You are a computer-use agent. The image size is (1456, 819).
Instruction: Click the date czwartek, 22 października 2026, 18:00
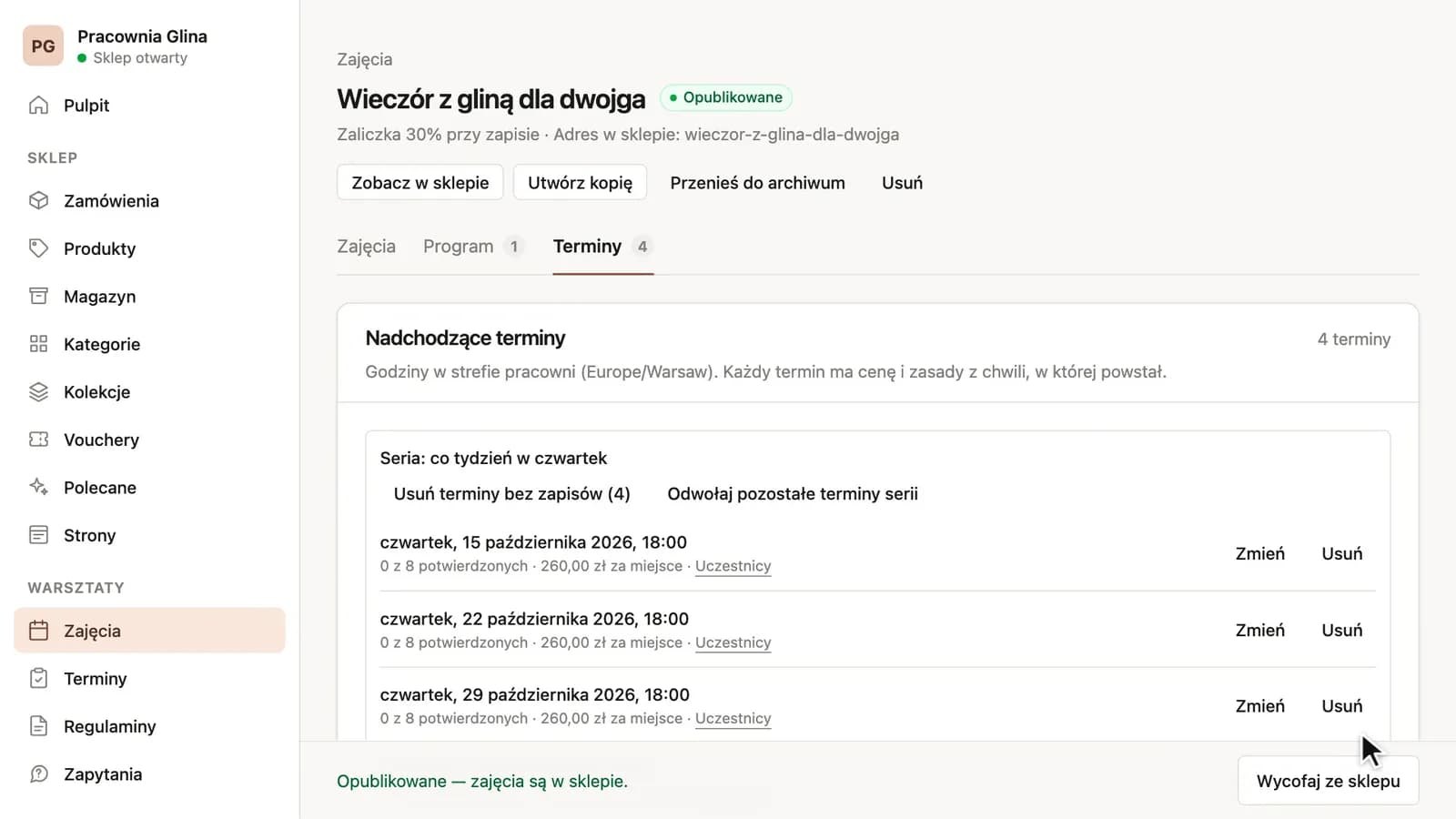click(534, 619)
